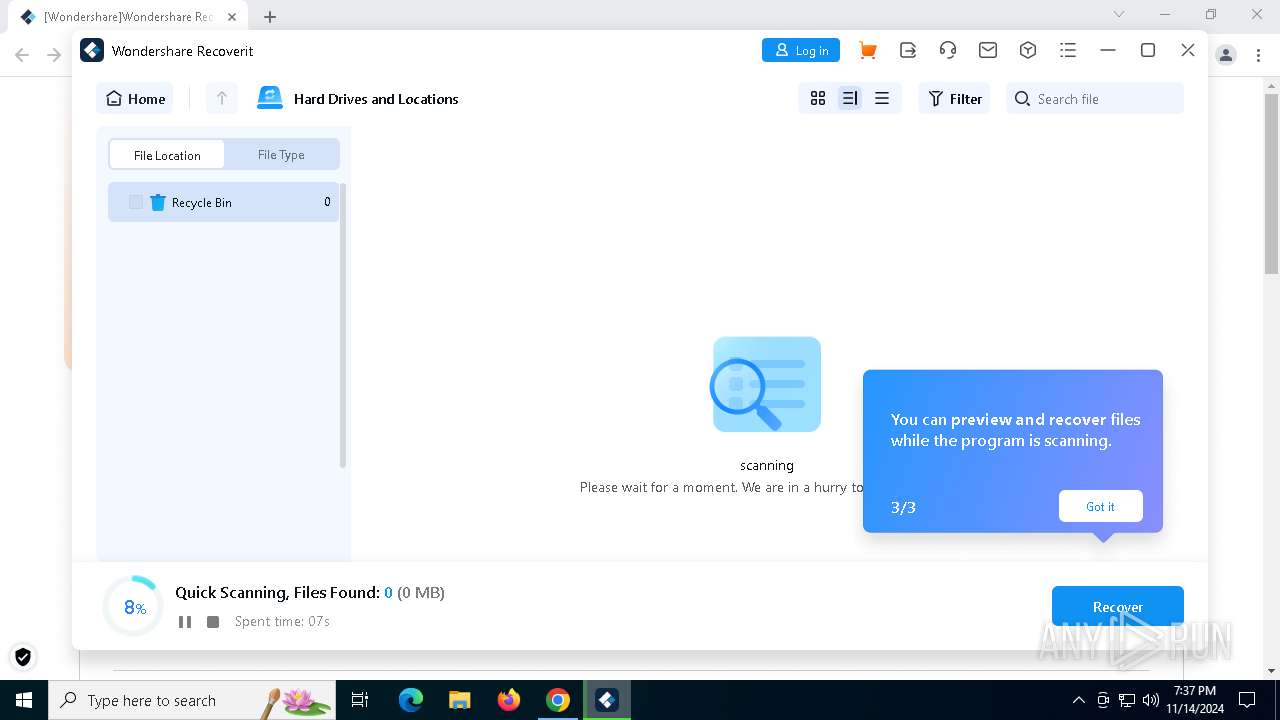Click the browser page vertical scrollbar
The image size is (1280, 720).
point(1271,183)
